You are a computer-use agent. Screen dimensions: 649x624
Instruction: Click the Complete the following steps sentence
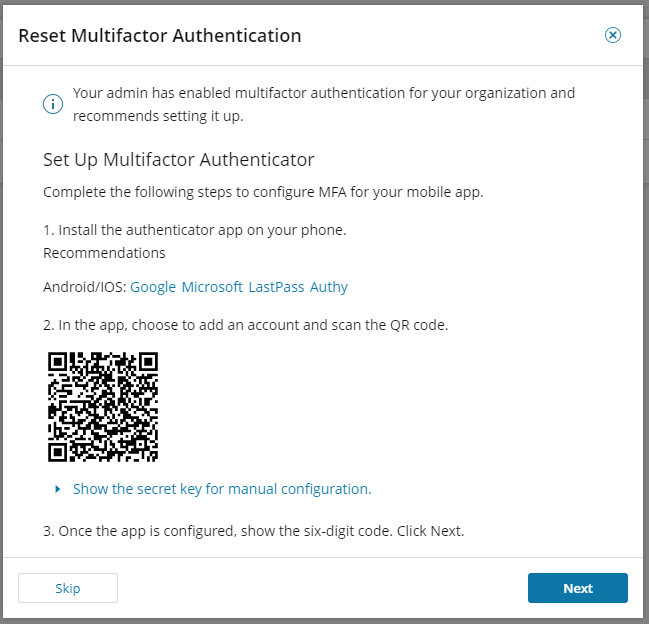coord(263,192)
